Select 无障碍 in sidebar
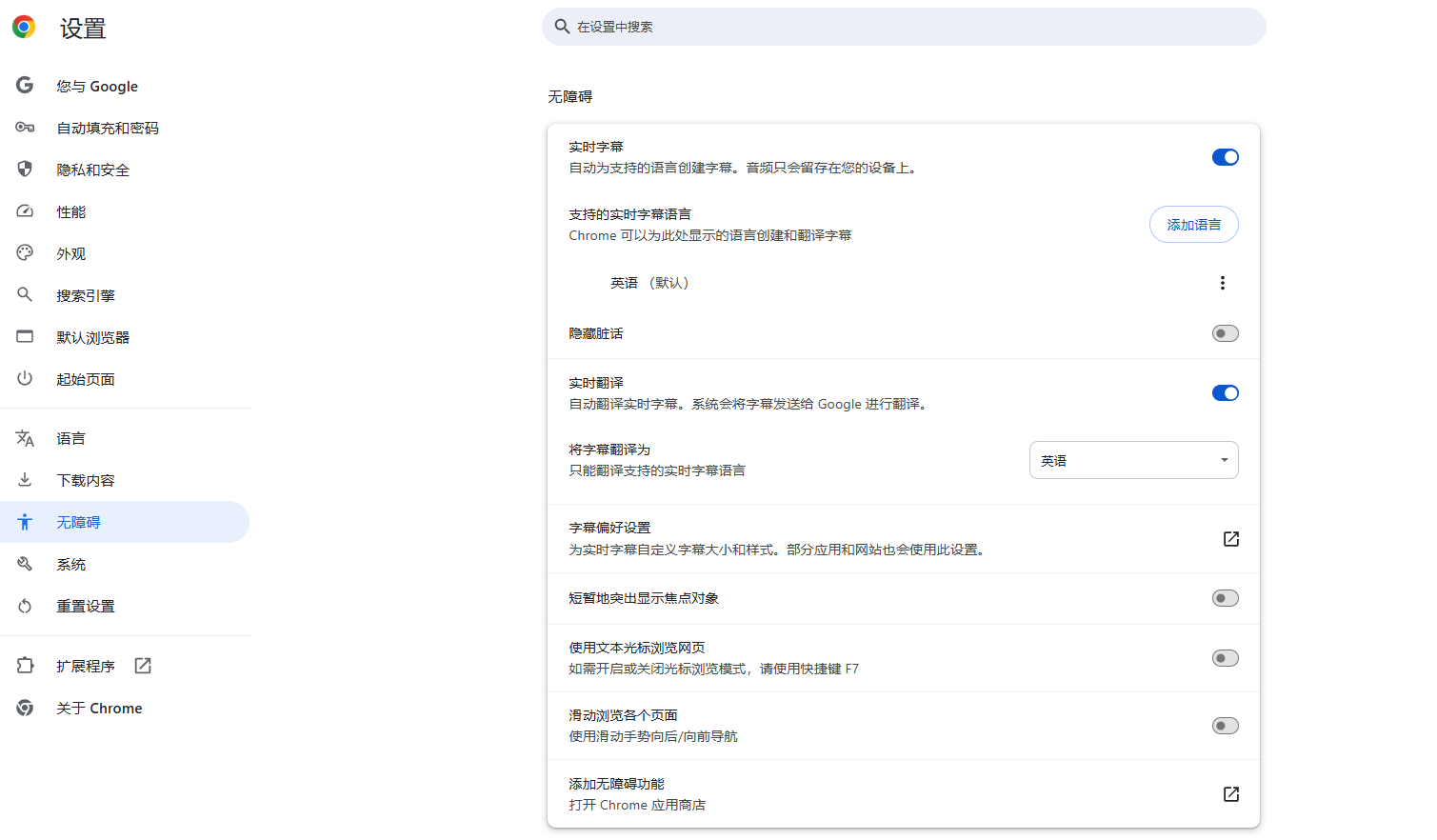 pyautogui.click(x=125, y=522)
